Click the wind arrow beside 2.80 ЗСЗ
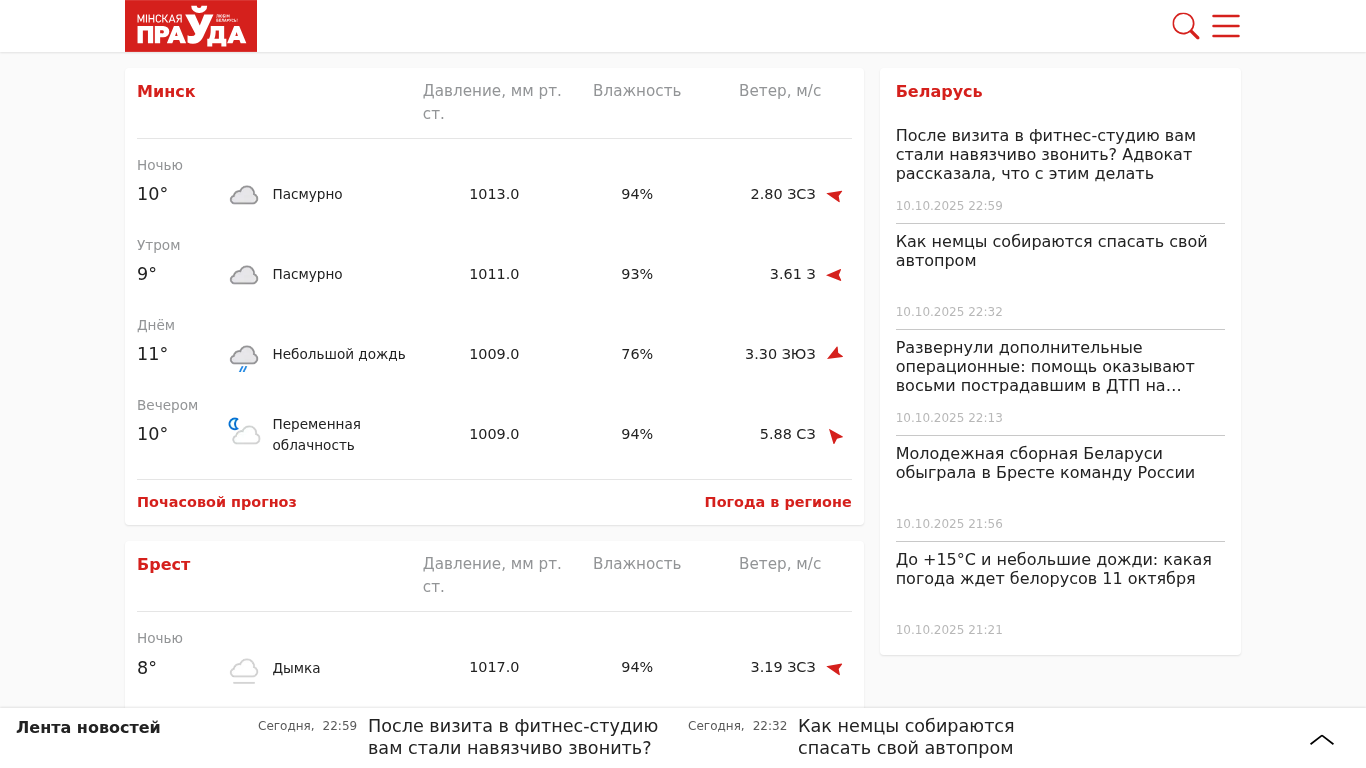 pos(834,195)
